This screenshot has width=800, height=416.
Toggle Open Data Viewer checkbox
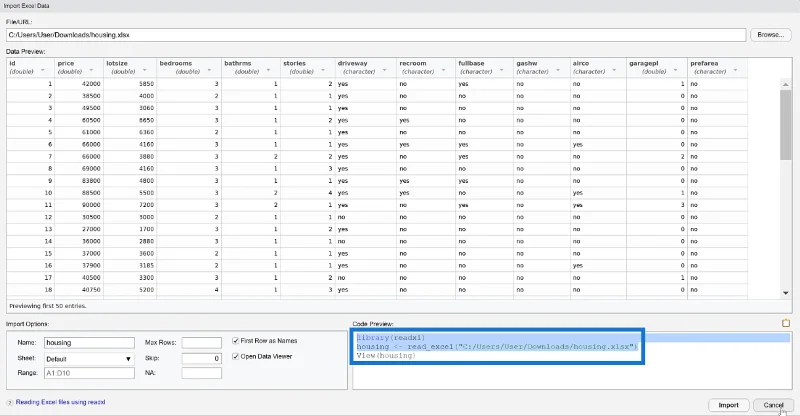[x=235, y=356]
